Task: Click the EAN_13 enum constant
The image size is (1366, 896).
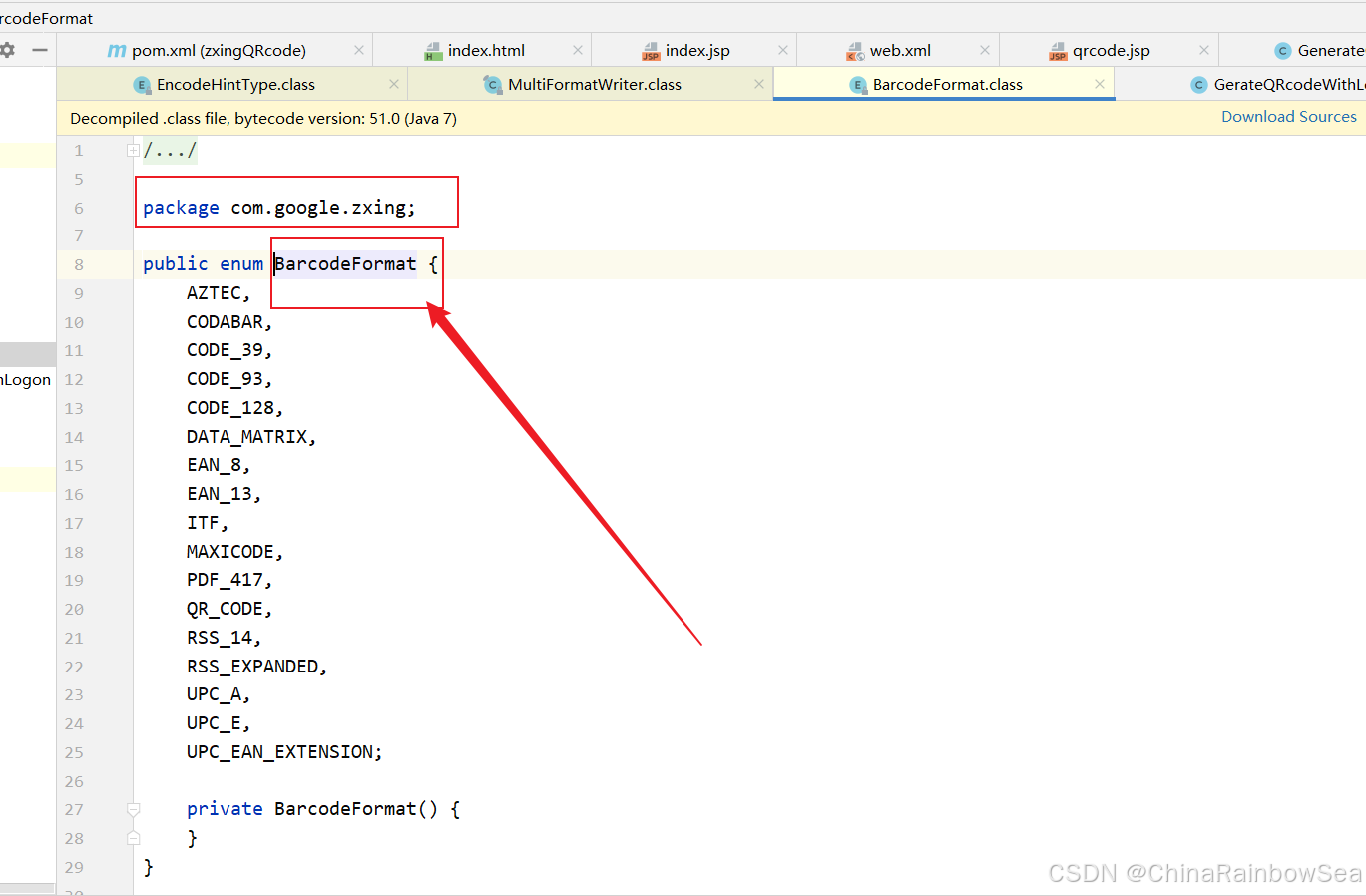Action: tap(220, 494)
